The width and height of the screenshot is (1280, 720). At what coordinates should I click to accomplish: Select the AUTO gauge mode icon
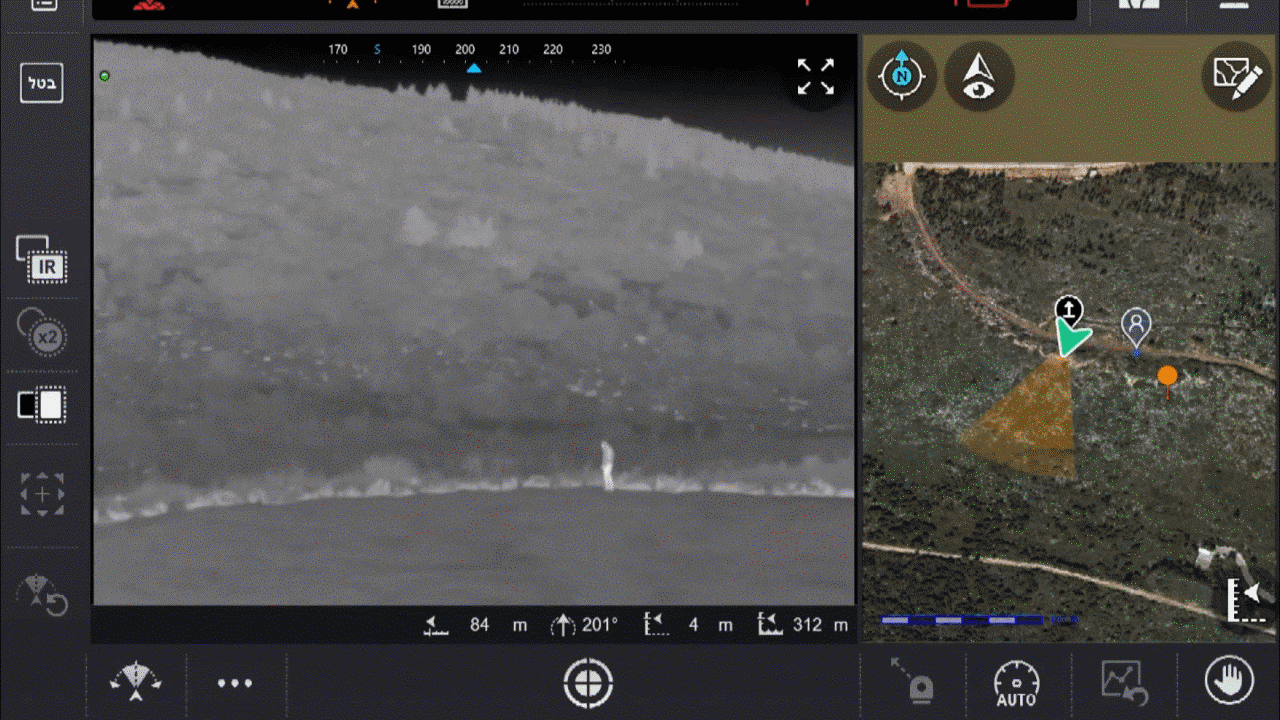[x=1016, y=684]
